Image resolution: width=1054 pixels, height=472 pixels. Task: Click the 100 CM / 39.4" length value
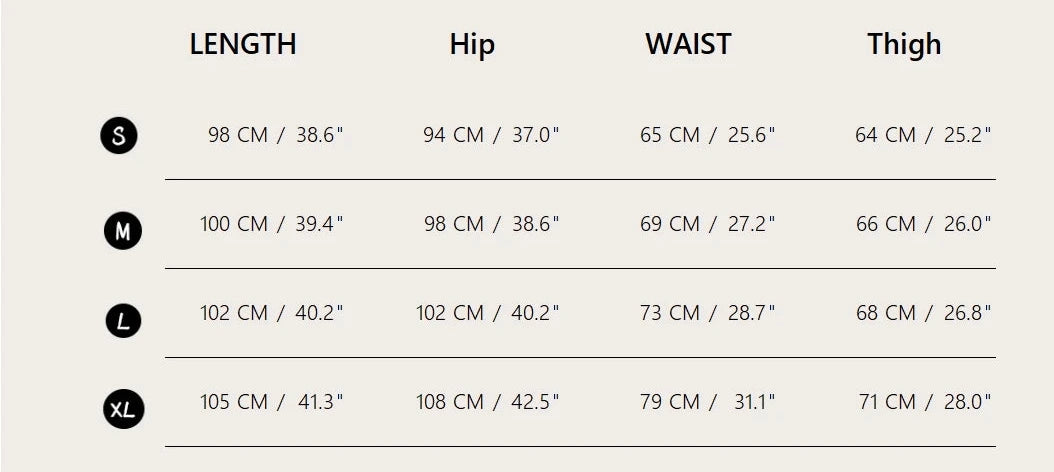pos(271,224)
